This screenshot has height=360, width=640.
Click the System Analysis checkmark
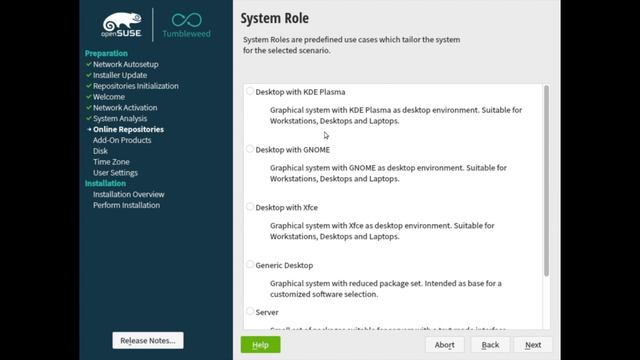click(89, 118)
